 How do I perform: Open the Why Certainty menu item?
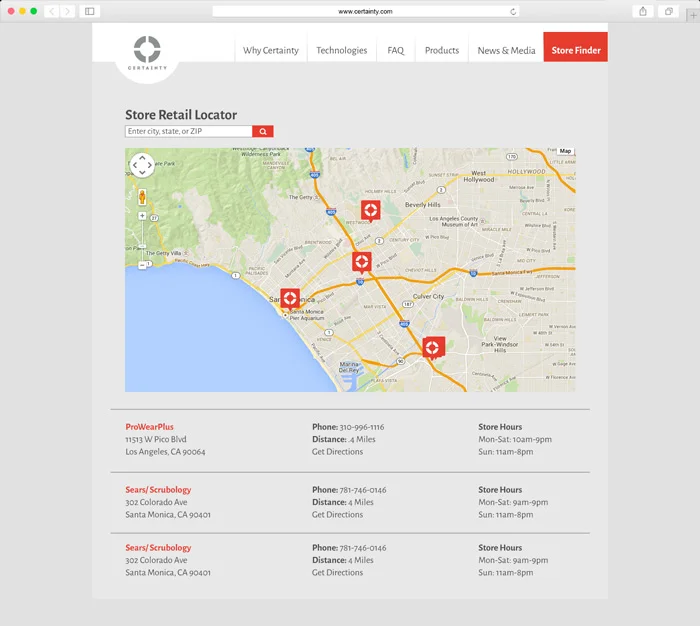tap(271, 50)
